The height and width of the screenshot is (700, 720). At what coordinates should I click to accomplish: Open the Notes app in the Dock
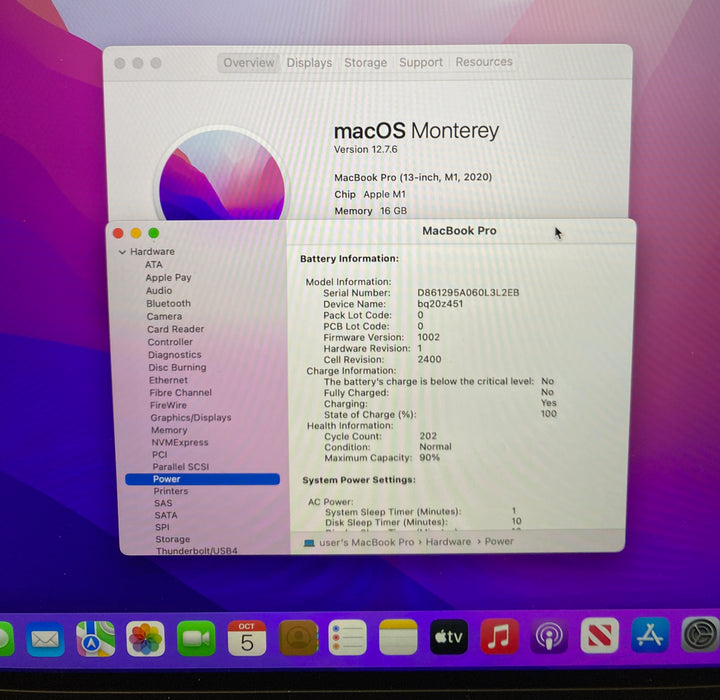tap(398, 637)
